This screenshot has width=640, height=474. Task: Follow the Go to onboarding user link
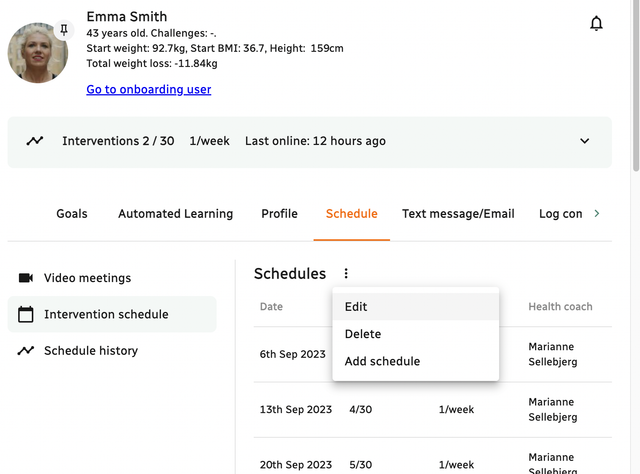tap(149, 89)
